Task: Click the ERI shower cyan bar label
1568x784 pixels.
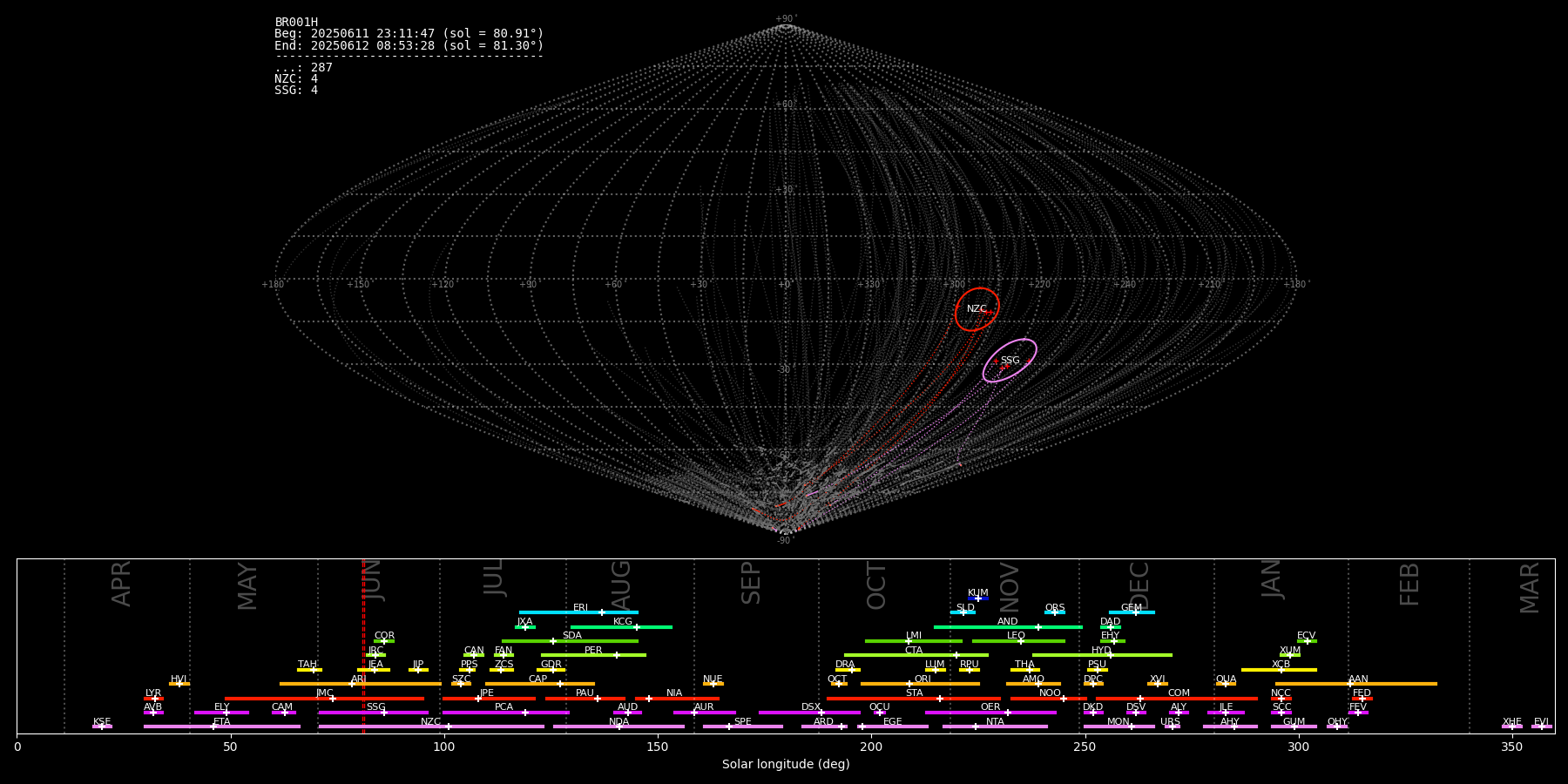Action: [580, 608]
